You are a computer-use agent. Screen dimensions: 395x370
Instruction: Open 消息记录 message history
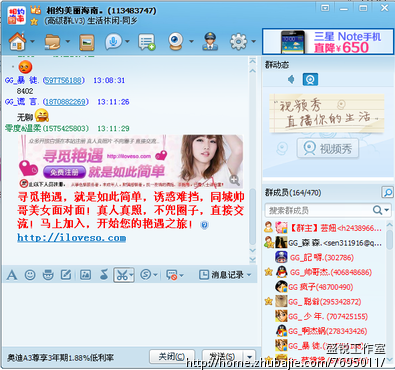point(225,275)
